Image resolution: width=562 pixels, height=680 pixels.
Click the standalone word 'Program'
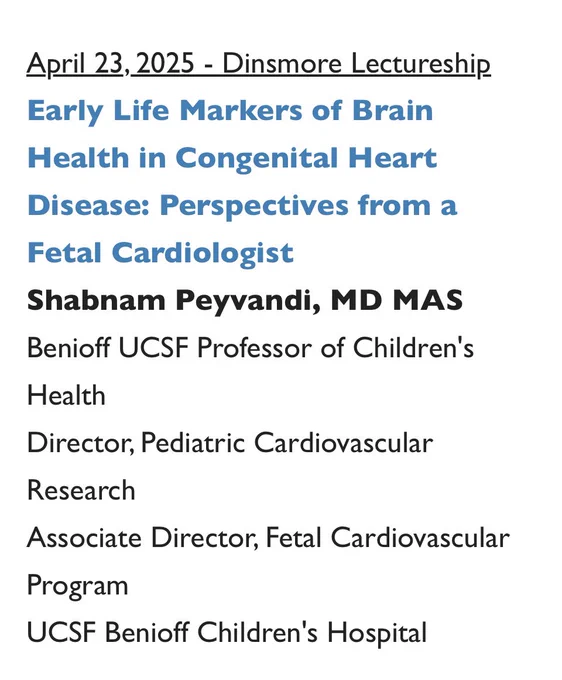click(x=78, y=586)
